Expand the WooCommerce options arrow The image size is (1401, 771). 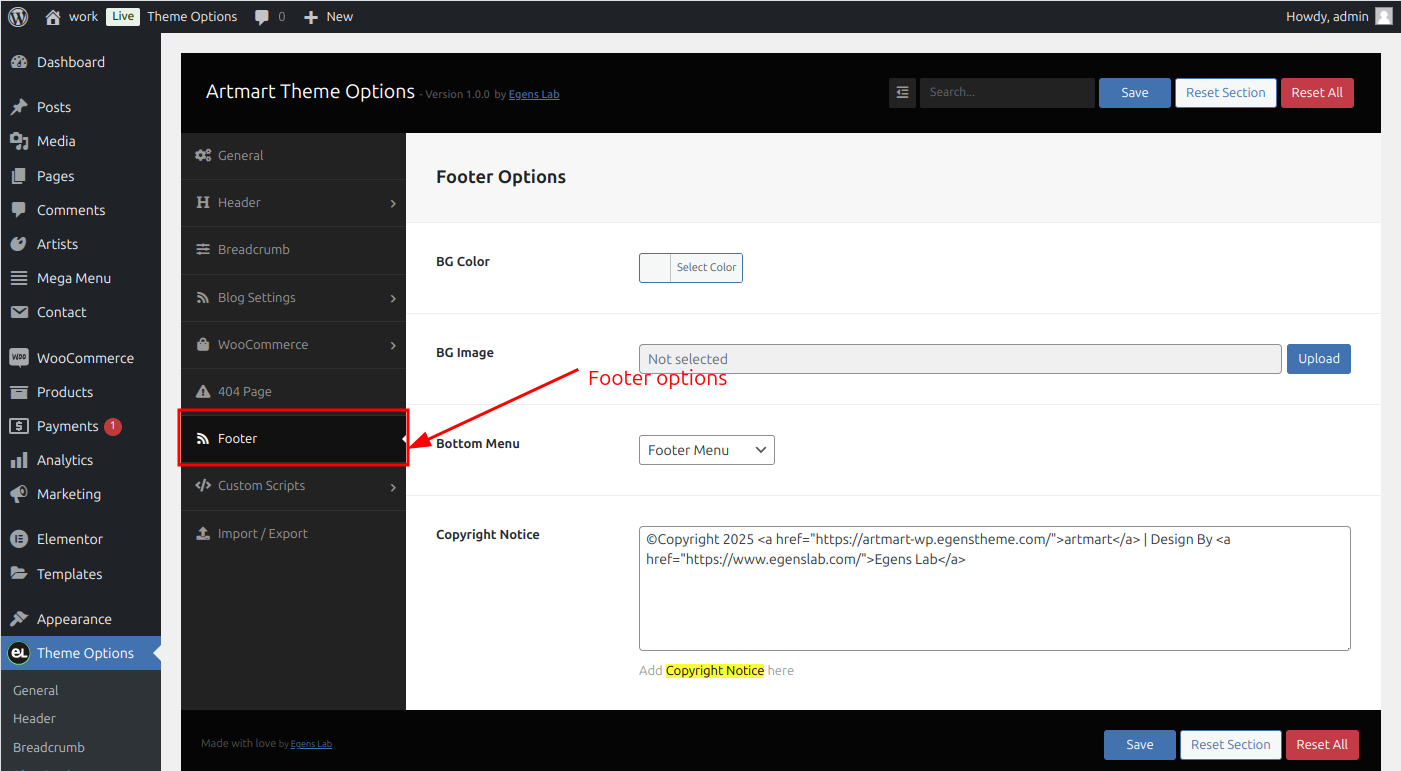click(393, 345)
